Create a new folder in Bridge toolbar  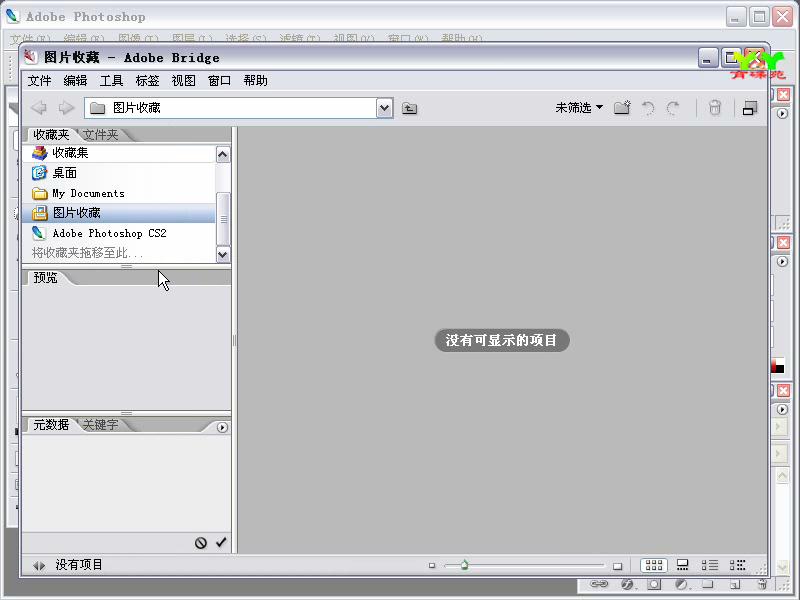tap(622, 108)
